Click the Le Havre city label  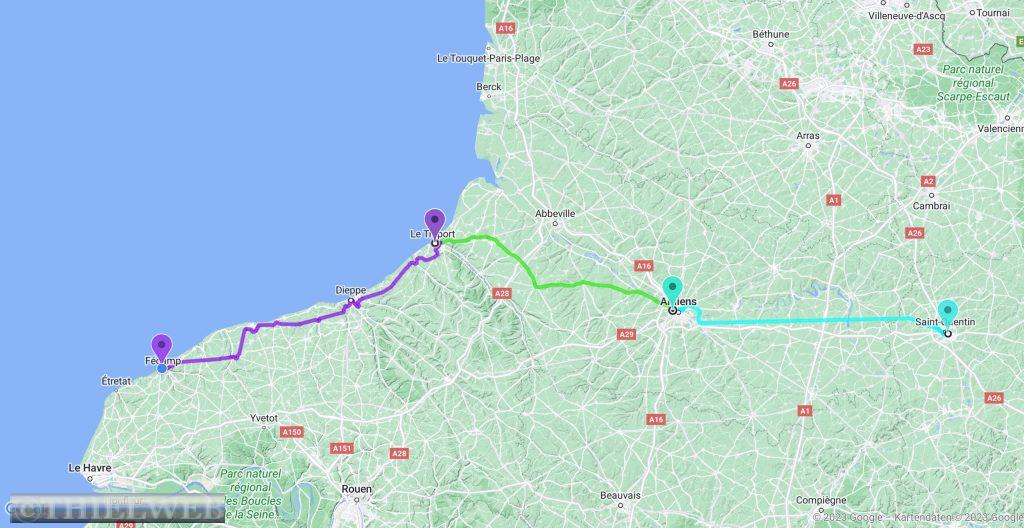click(90, 469)
